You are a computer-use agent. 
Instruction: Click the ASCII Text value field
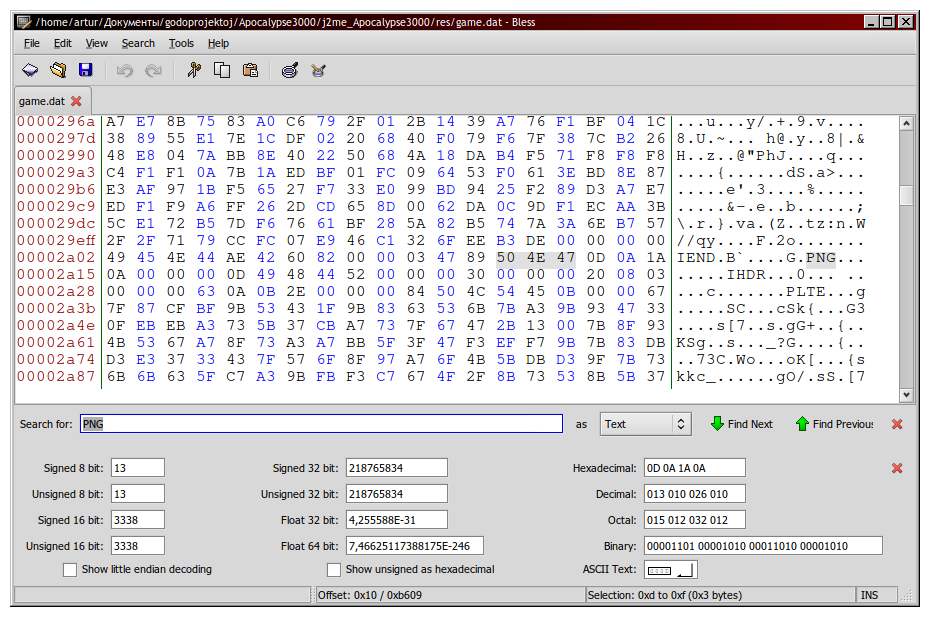coord(671,570)
